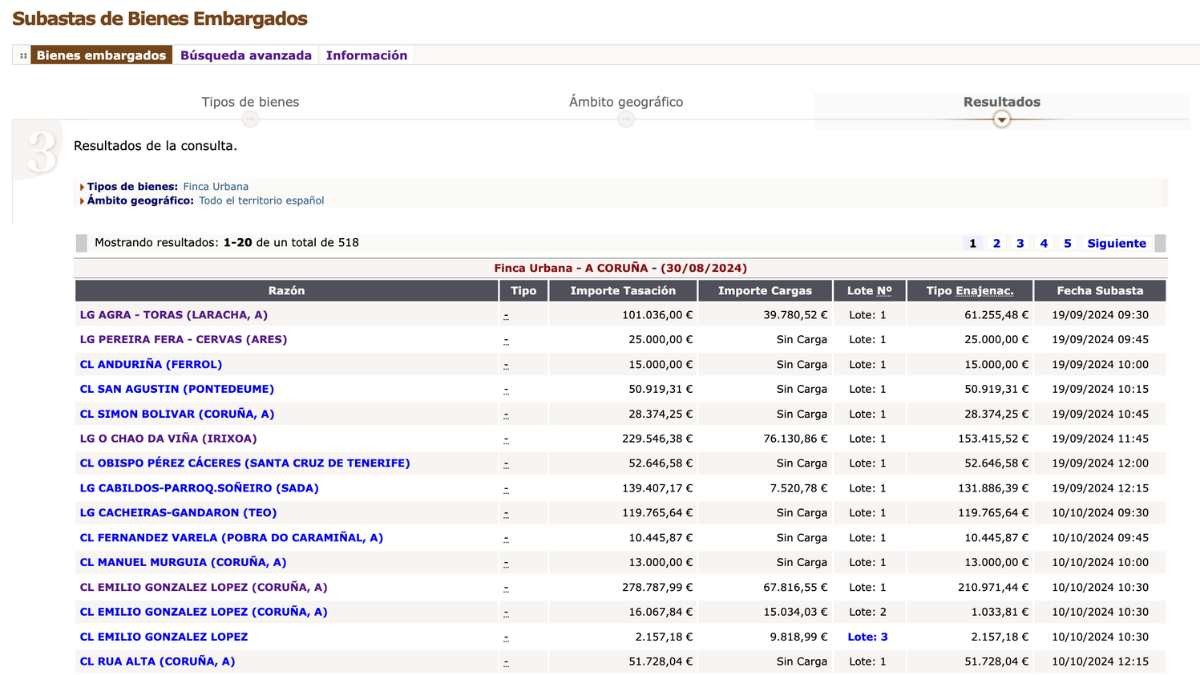Open CL ANDURIÑA (FERROL) listing
This screenshot has height=675, width=1200.
coord(151,364)
